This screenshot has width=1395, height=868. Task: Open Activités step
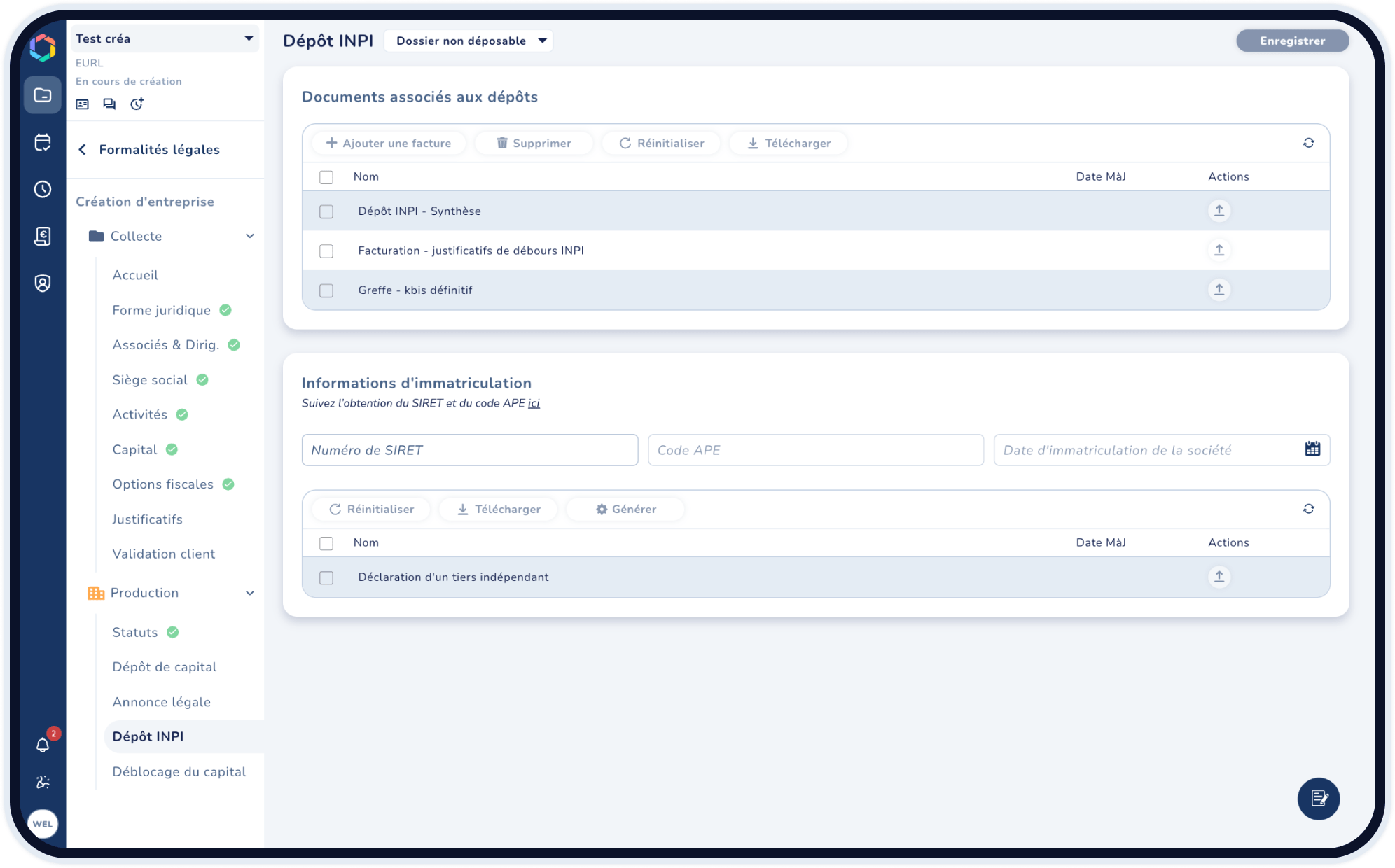point(139,414)
